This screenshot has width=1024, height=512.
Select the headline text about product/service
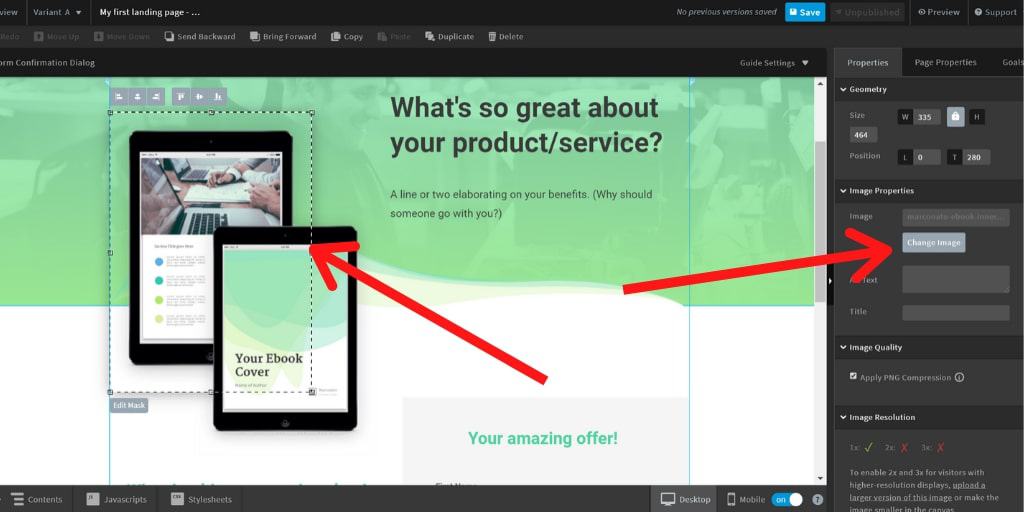click(526, 125)
